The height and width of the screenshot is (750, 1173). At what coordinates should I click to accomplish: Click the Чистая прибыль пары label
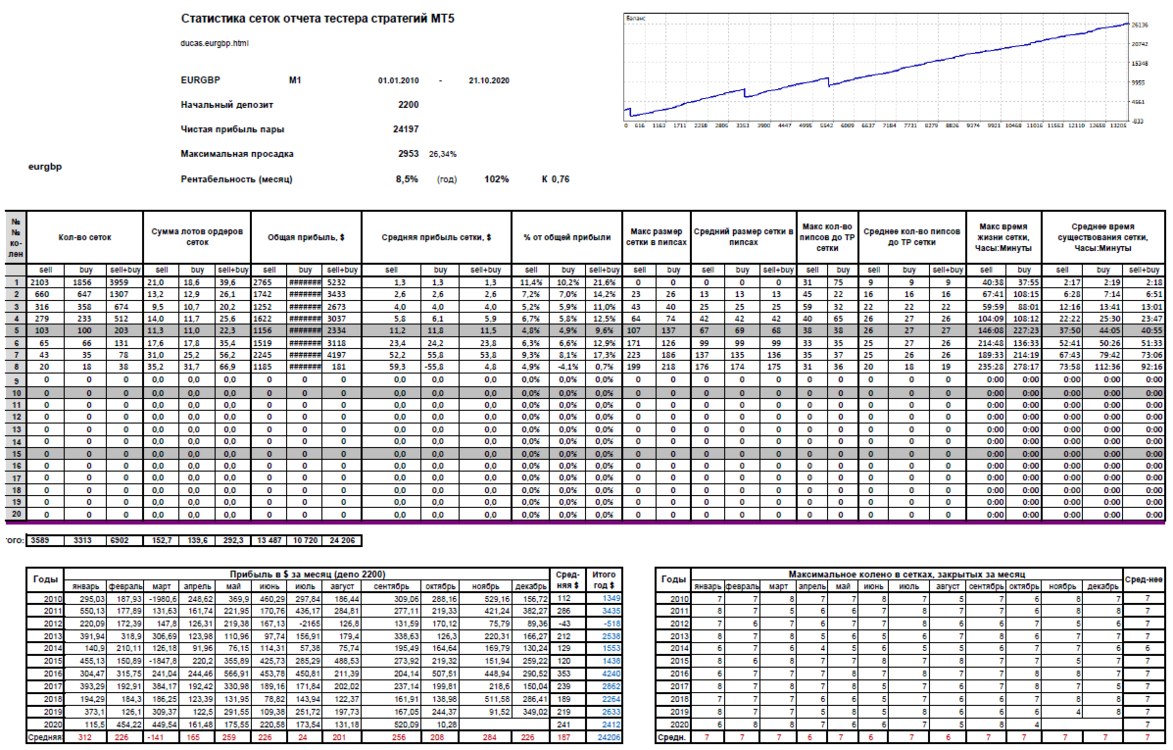click(232, 129)
